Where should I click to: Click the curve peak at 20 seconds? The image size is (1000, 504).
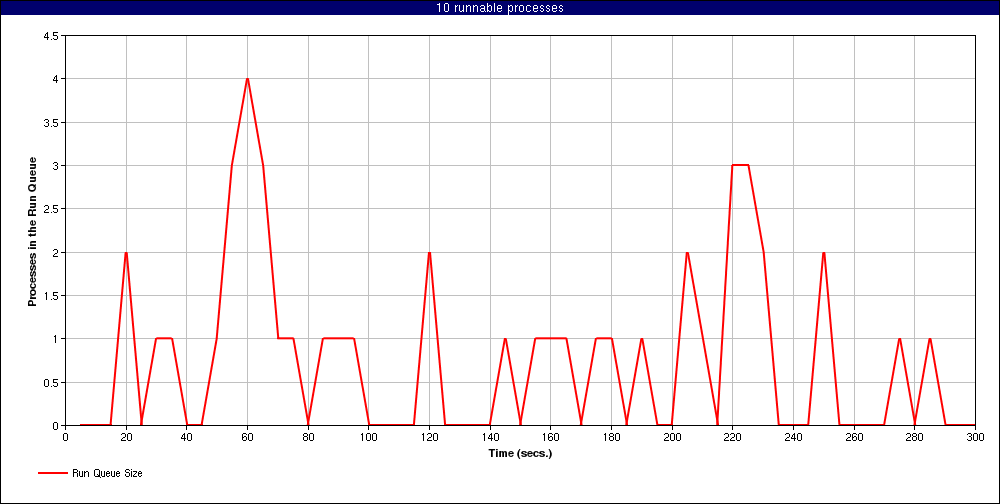(126, 253)
